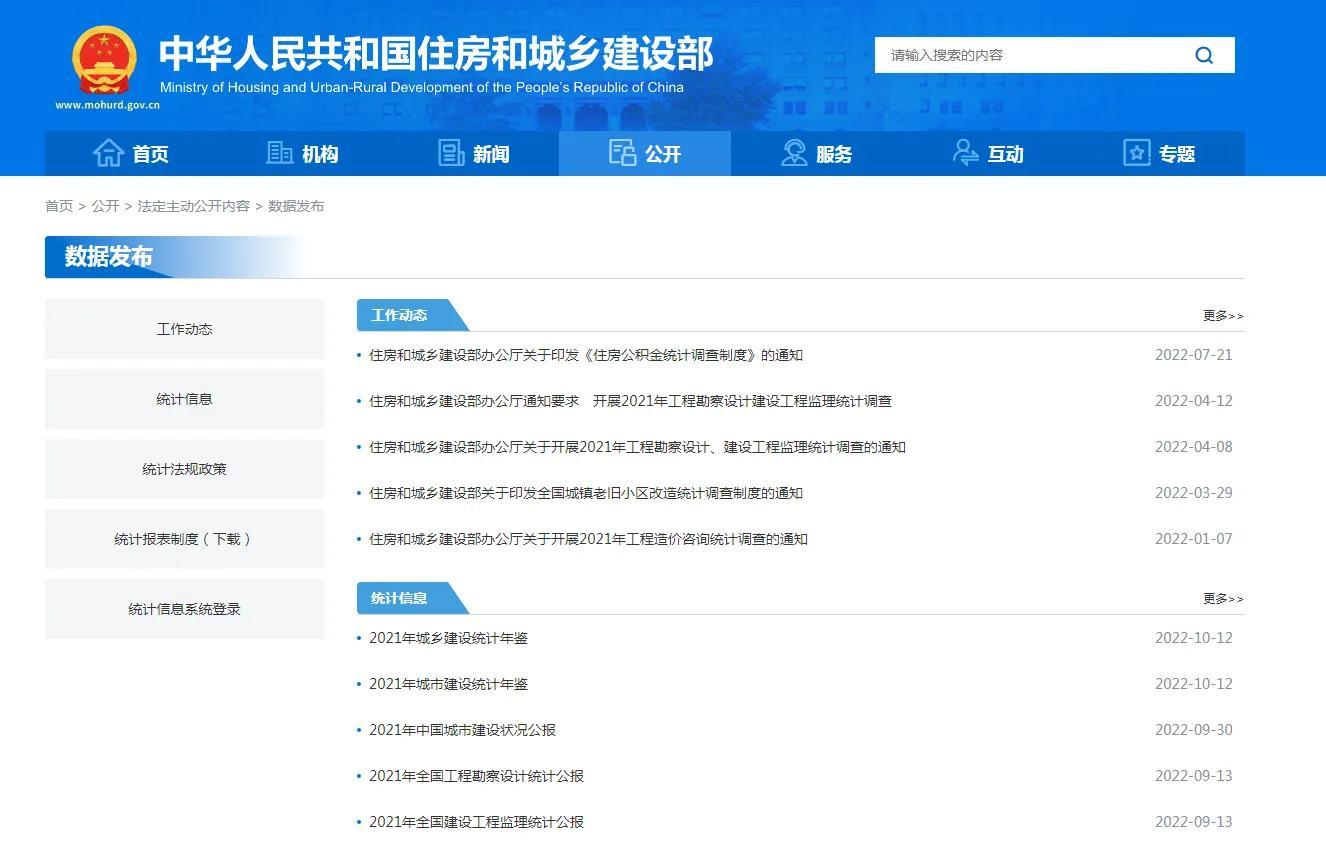Screen dimensions: 1326x858
Task: Click the 中华人民共和国住房和城乡建设部 site title
Action: pos(436,53)
